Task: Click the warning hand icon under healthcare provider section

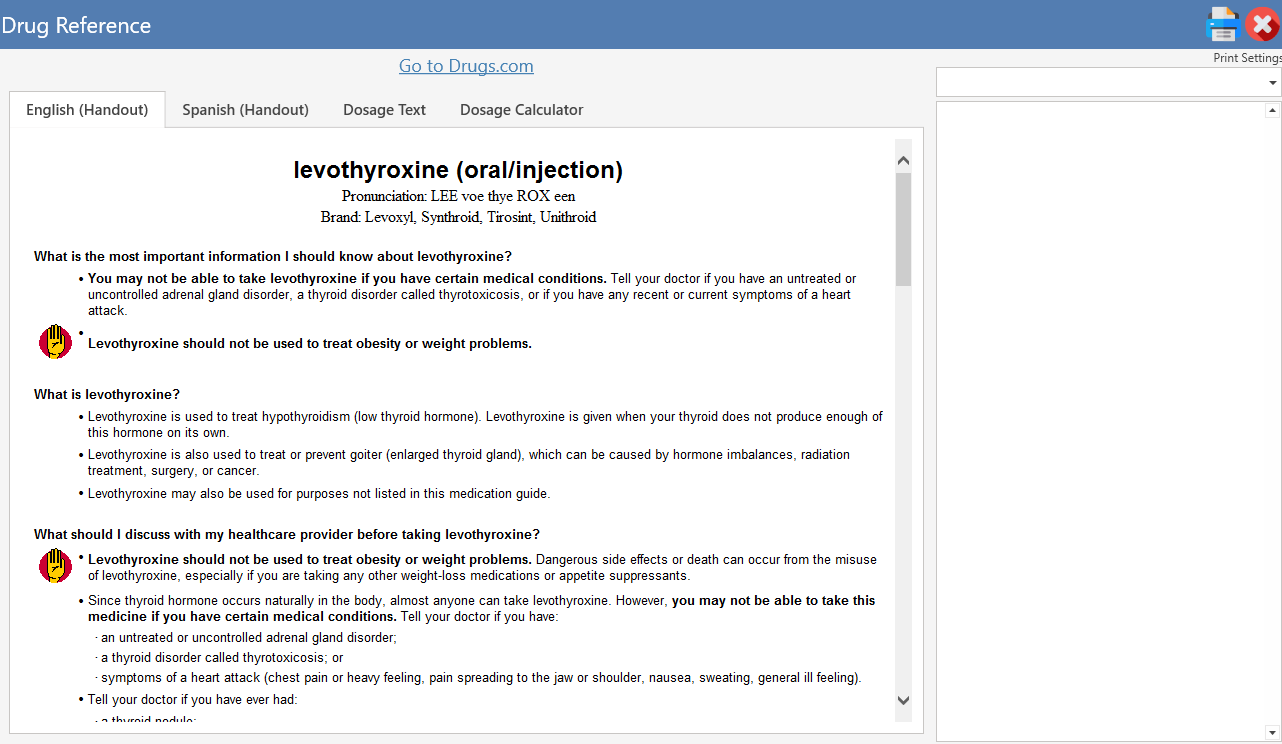Action: pyautogui.click(x=55, y=566)
